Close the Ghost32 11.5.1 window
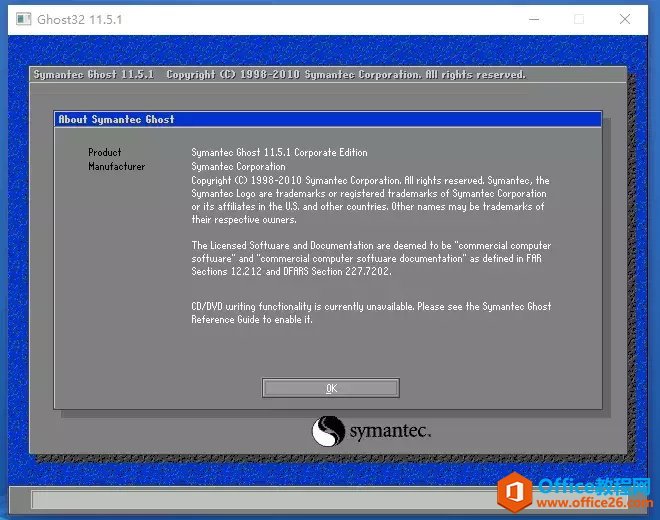Viewport: 660px width, 520px height. pyautogui.click(x=625, y=19)
